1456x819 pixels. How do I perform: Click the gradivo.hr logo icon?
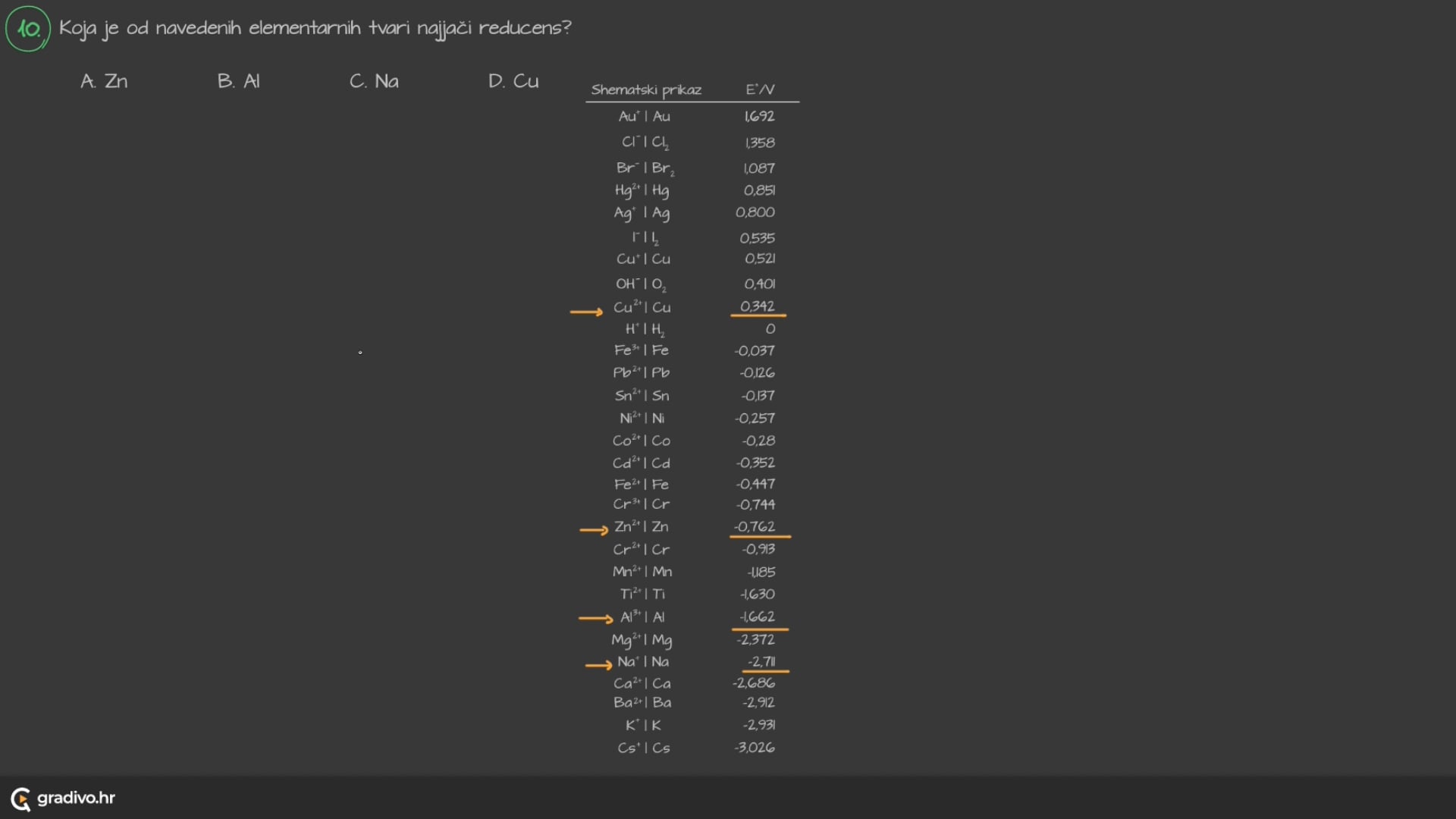20,799
